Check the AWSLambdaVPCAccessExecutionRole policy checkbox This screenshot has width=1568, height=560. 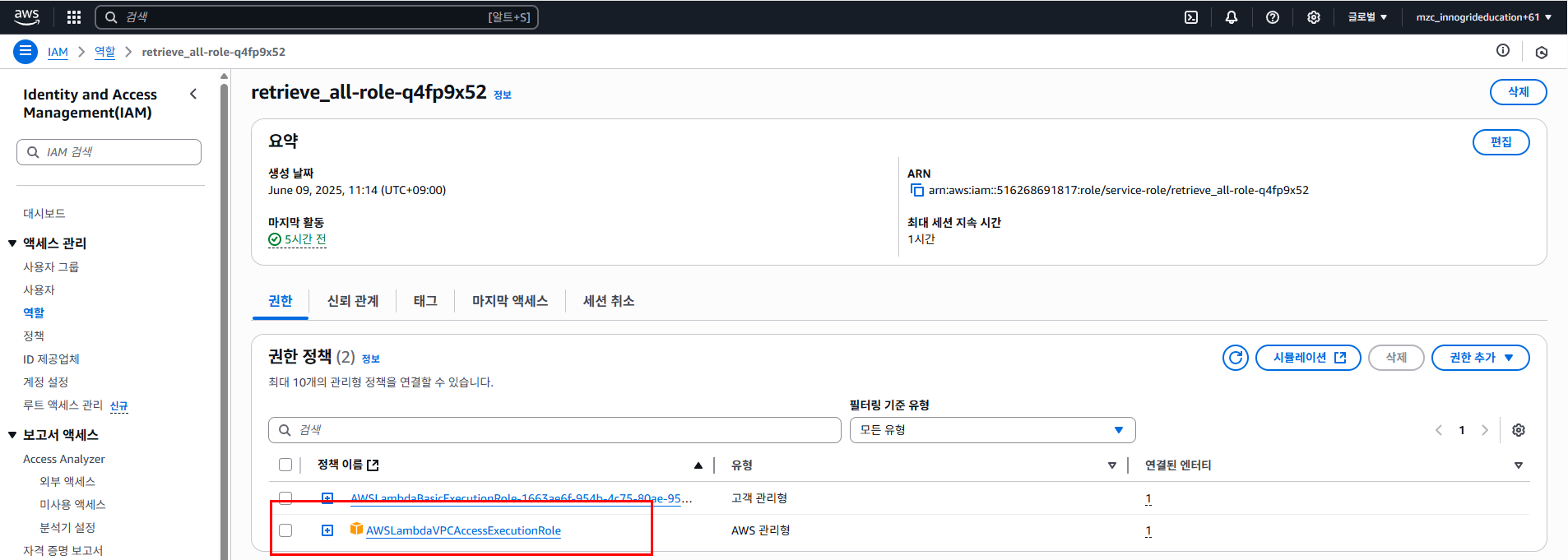pos(285,530)
